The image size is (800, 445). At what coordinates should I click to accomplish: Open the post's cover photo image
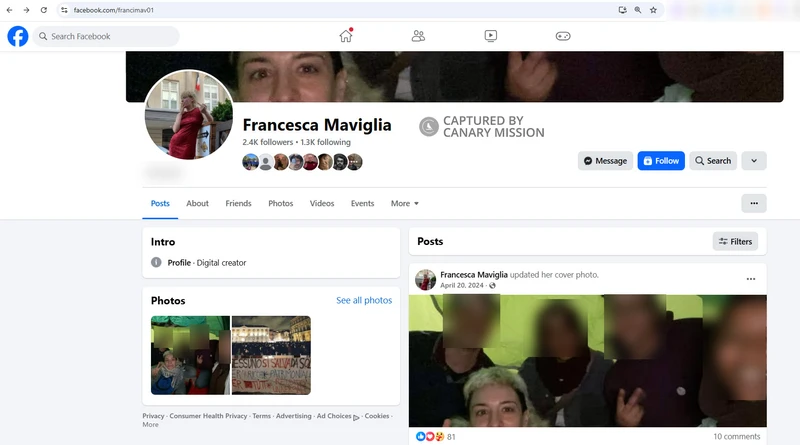[587, 361]
